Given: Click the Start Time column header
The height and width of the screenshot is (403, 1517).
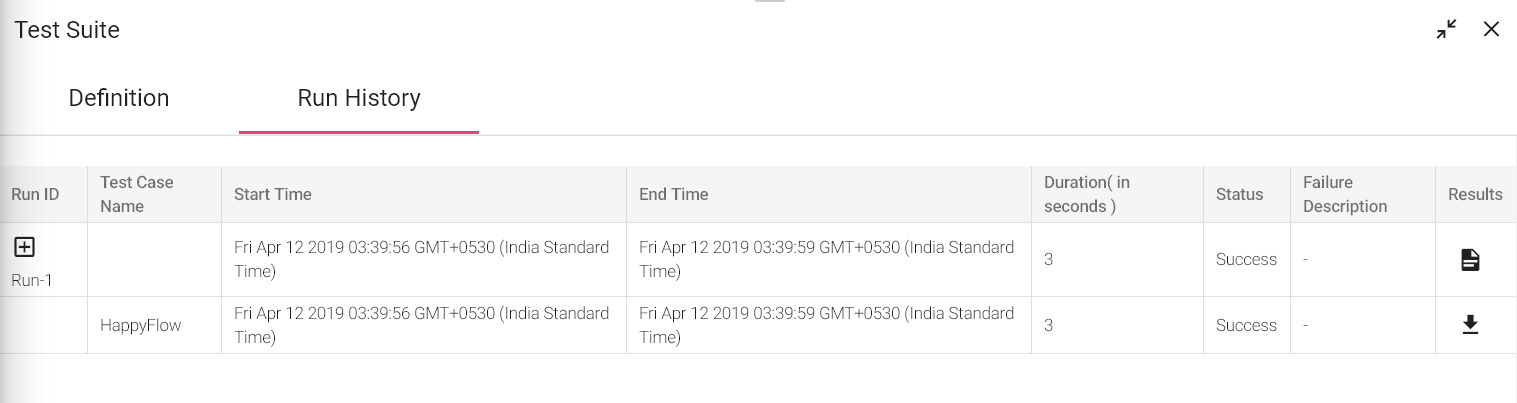Looking at the screenshot, I should point(273,194).
